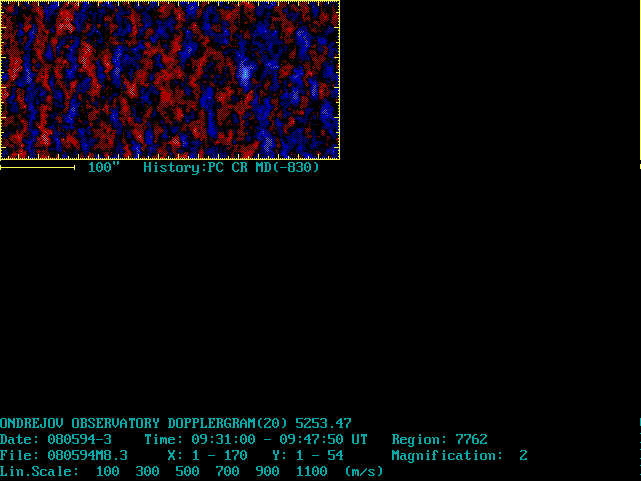The width and height of the screenshot is (641, 481).
Task: Select the 100" scale label
Action: (x=104, y=167)
